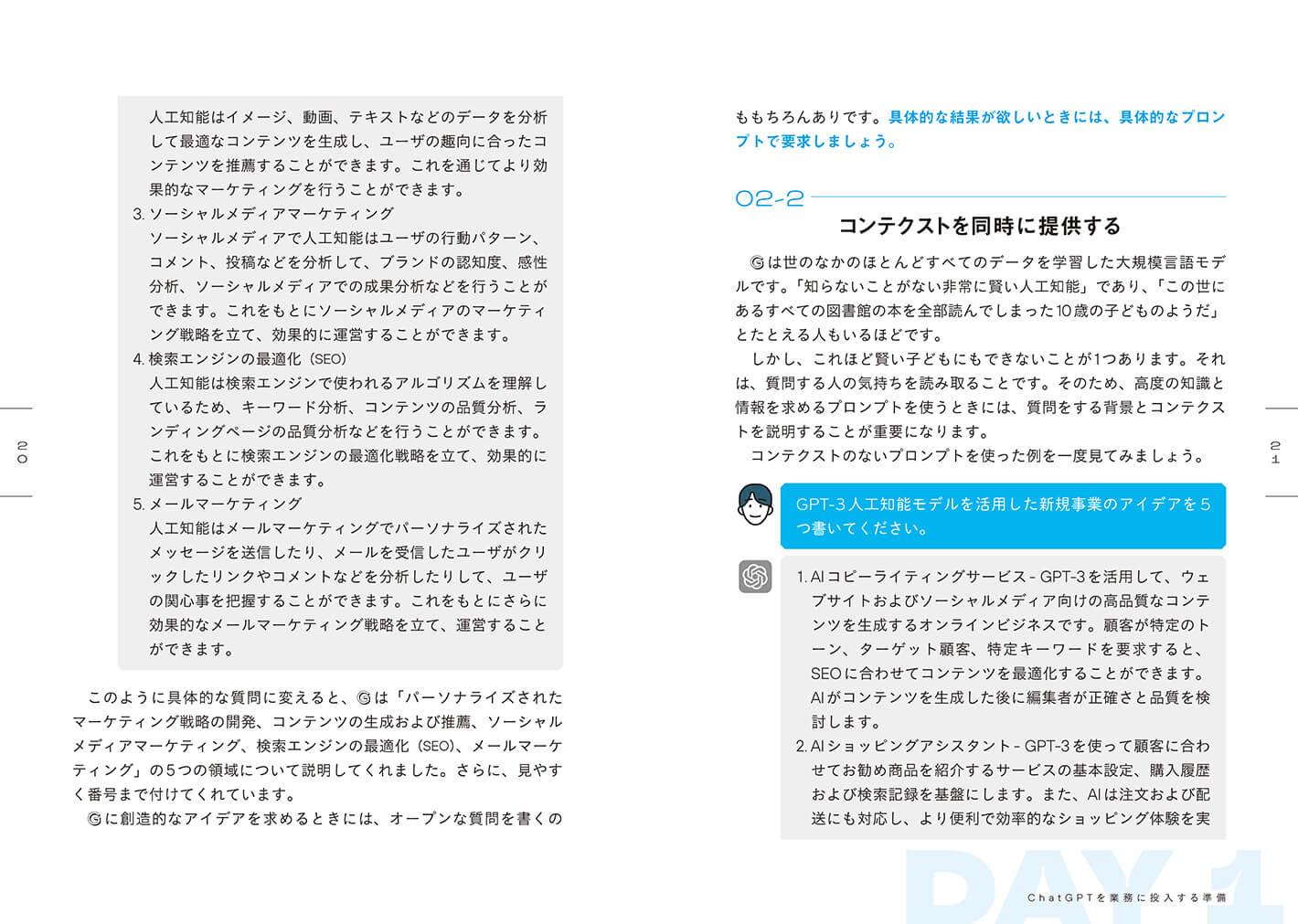Click the blue highlighted text 具体的な結果が欲しいときには

[x=998, y=117]
